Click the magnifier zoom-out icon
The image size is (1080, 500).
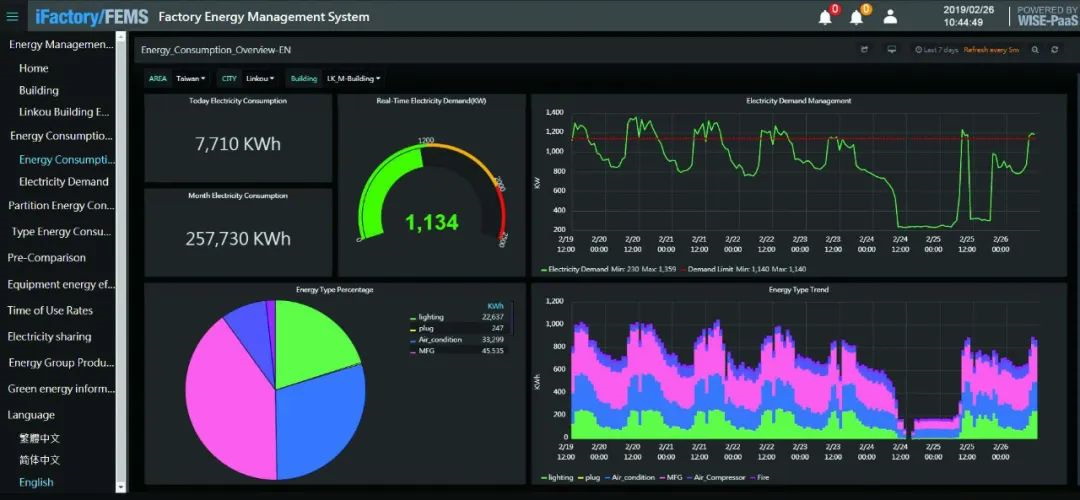[x=1035, y=49]
